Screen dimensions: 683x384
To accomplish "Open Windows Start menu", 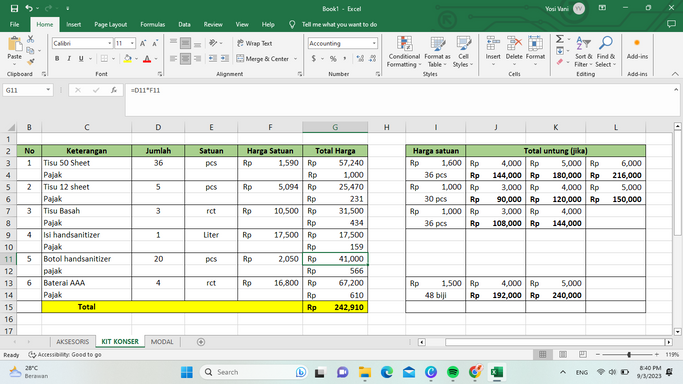I will (x=187, y=372).
